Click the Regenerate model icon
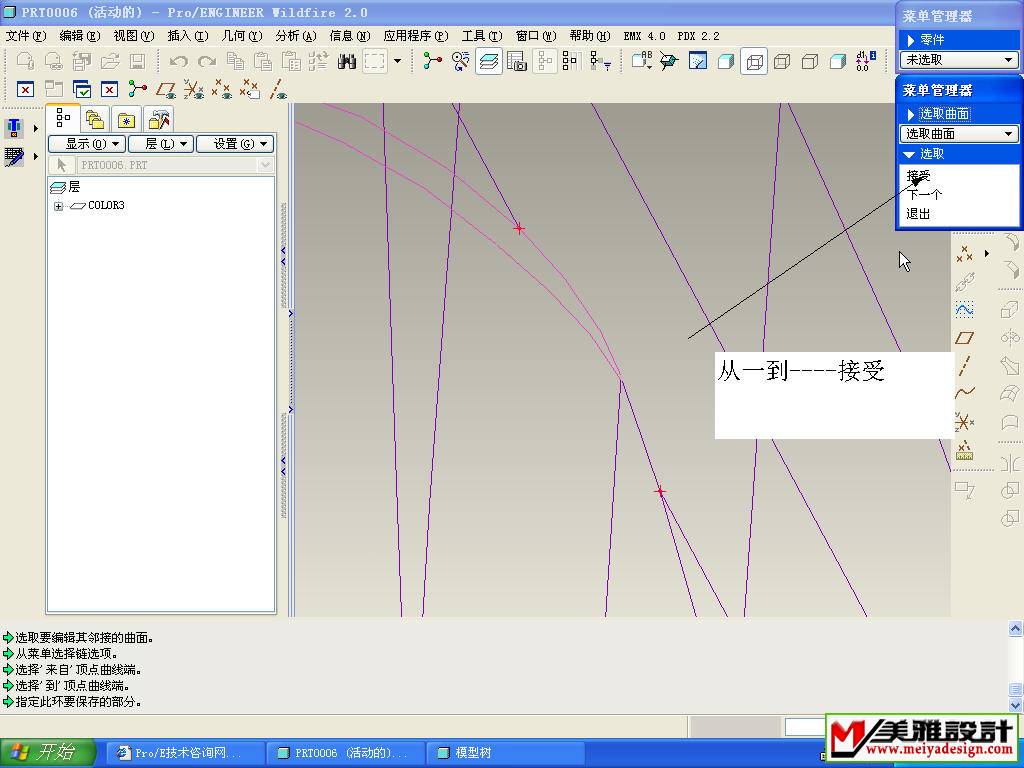This screenshot has width=1024, height=768. coord(319,61)
